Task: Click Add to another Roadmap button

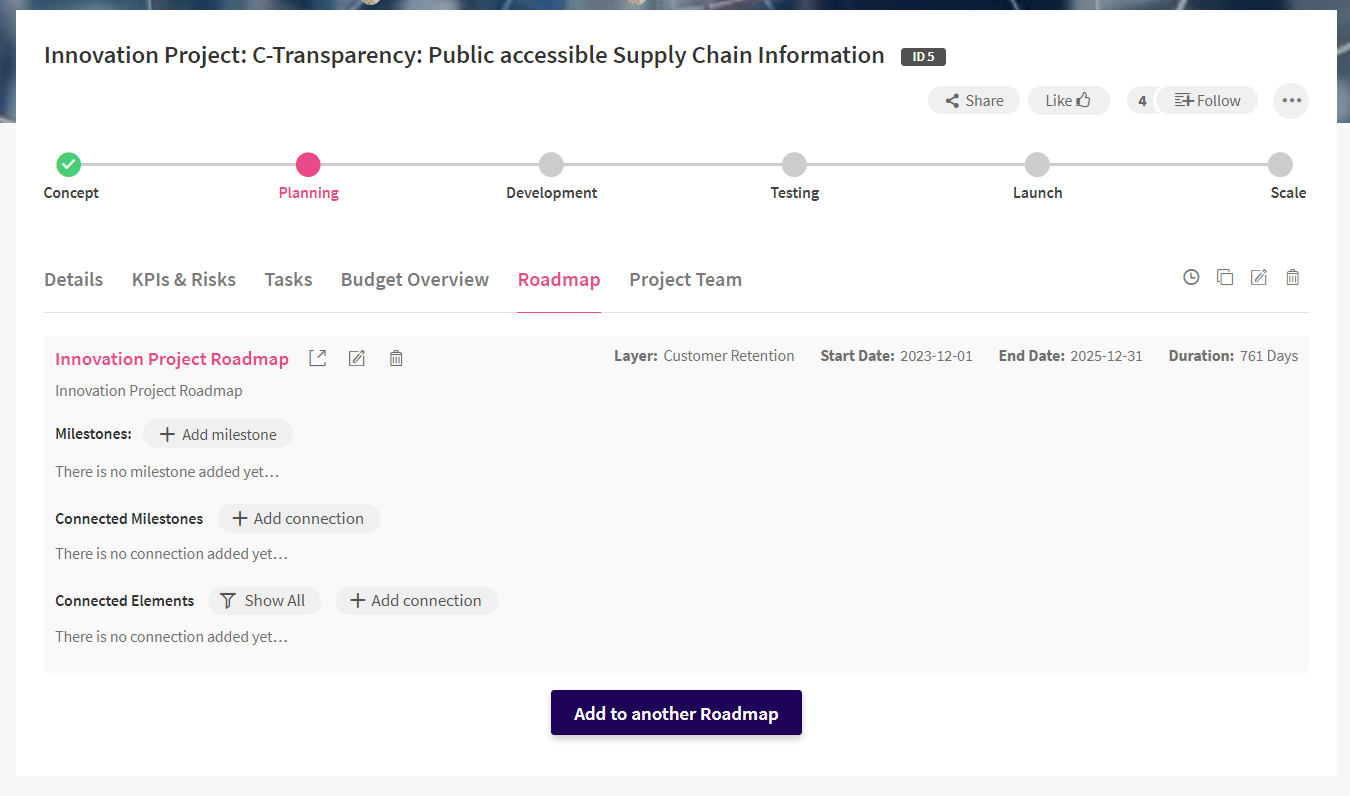Action: click(676, 713)
